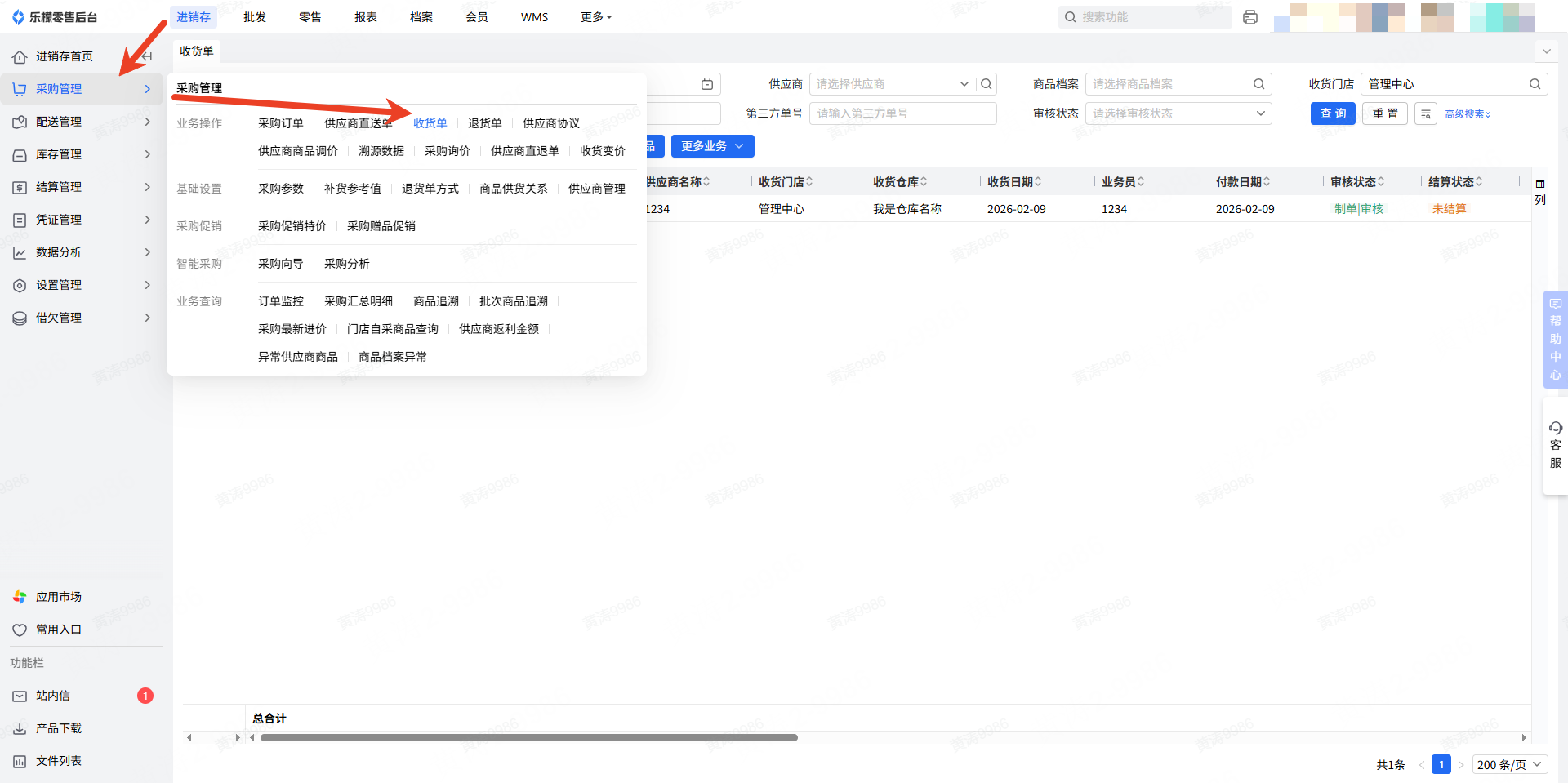Open 供应商协议 in the flyout menu
1568x783 pixels.
coord(551,123)
